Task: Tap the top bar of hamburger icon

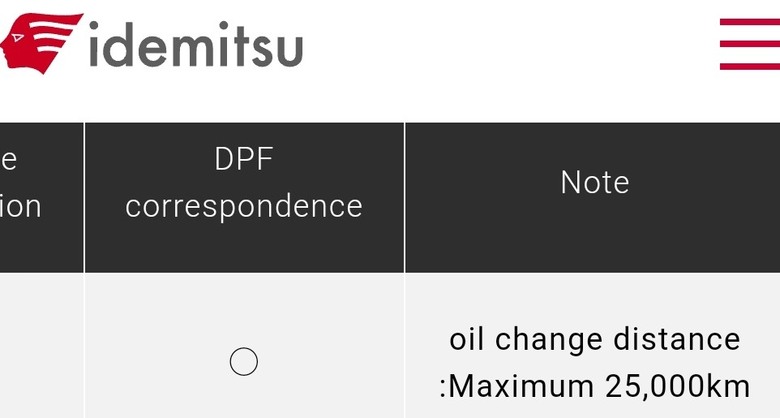Action: 750,22
